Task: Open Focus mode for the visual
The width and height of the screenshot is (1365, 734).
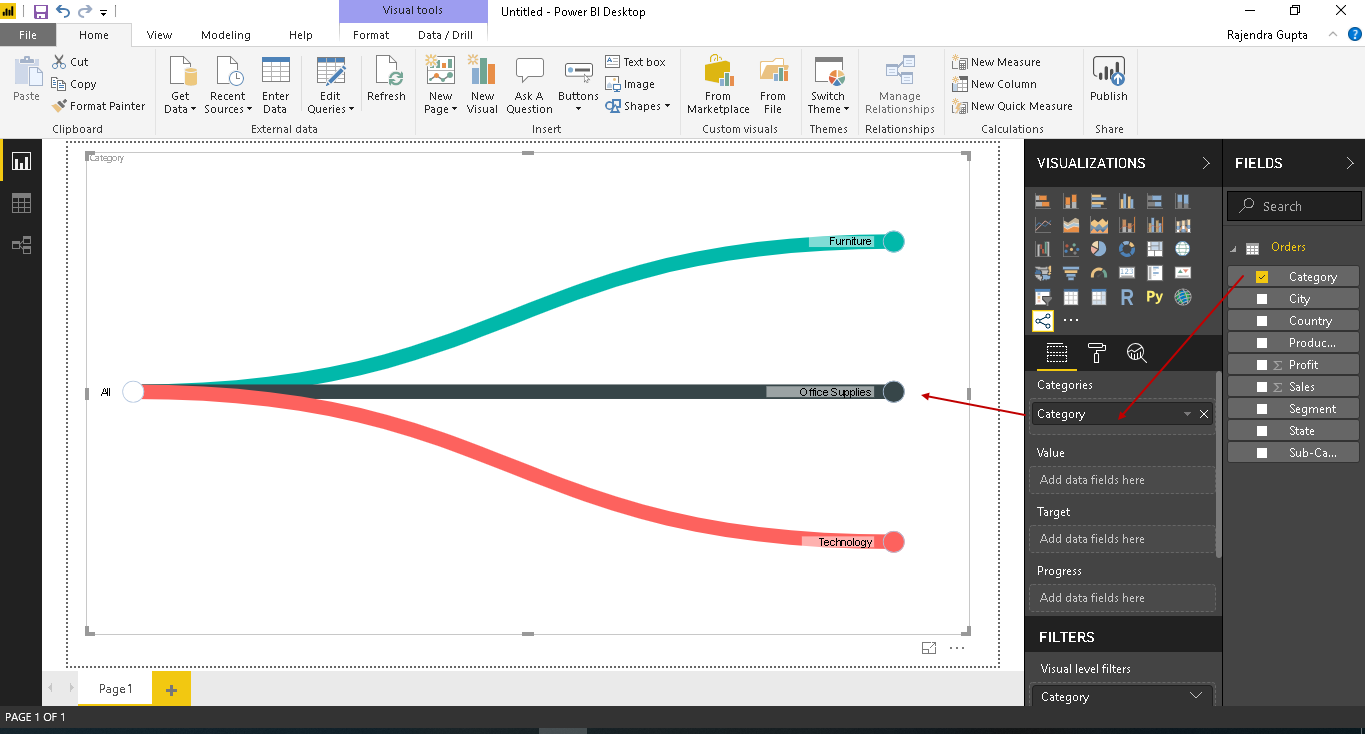Action: pyautogui.click(x=929, y=648)
